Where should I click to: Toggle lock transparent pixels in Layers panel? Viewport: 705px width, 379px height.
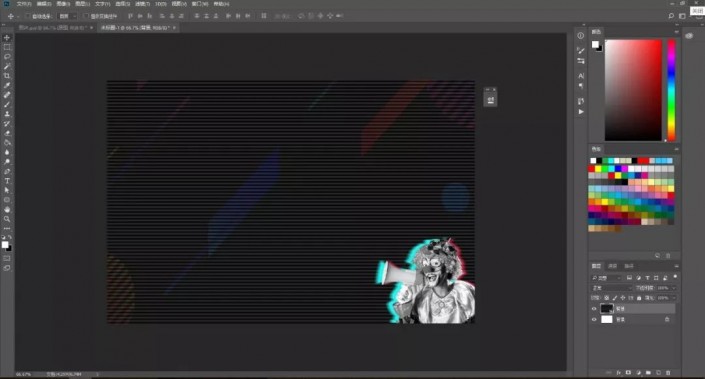[607, 298]
